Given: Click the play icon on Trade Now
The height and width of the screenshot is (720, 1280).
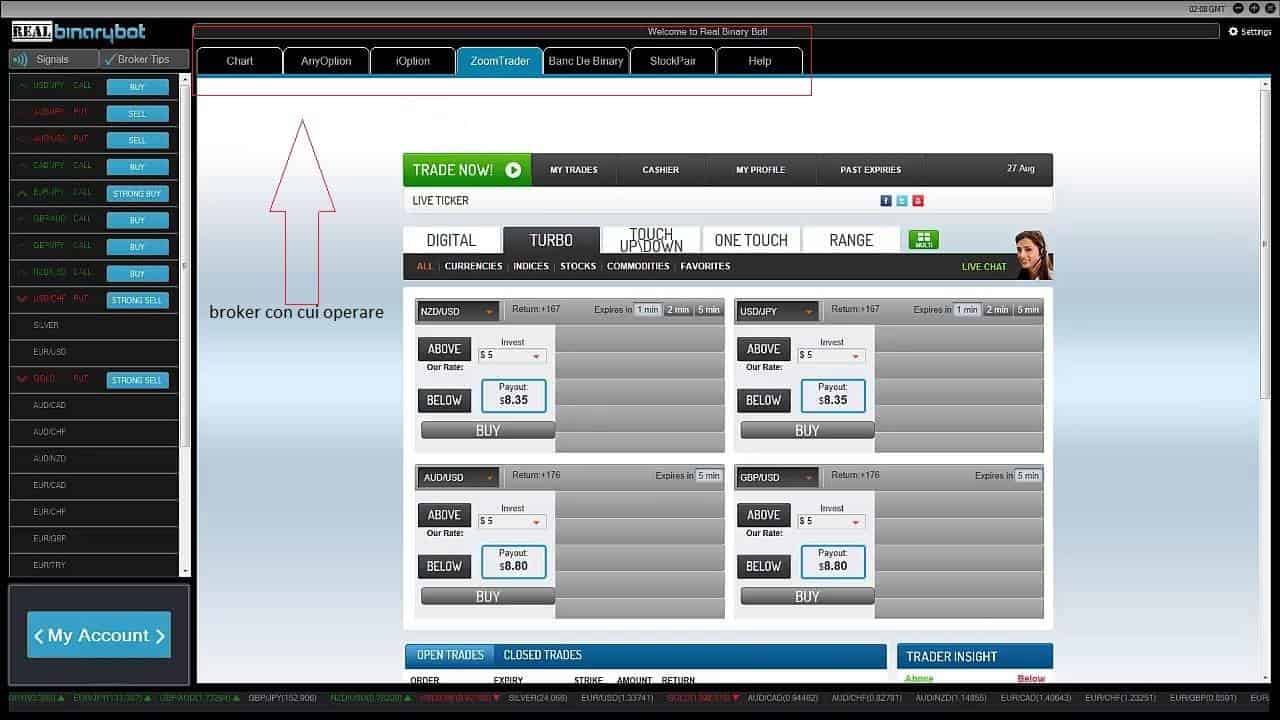Looking at the screenshot, I should pos(513,170).
